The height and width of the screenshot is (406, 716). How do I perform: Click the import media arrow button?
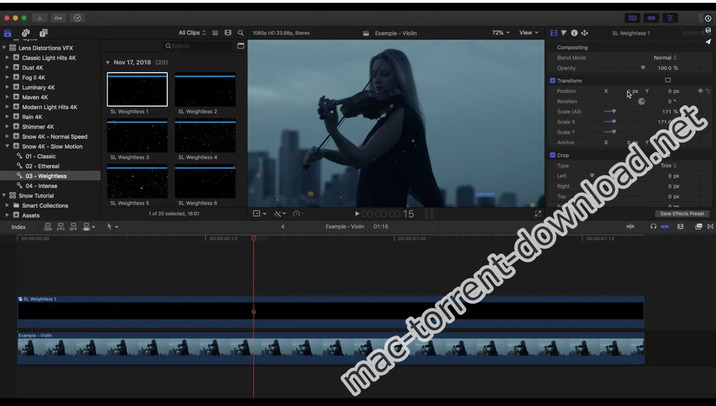point(39,17)
